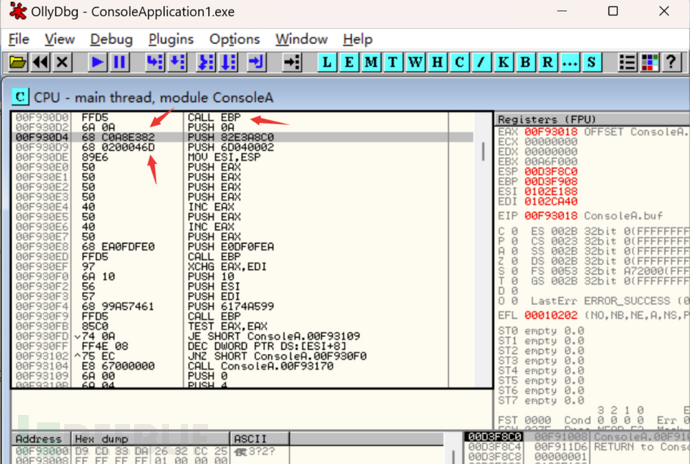The image size is (690, 464).
Task: Show Patches with slash button
Action: [x=481, y=62]
